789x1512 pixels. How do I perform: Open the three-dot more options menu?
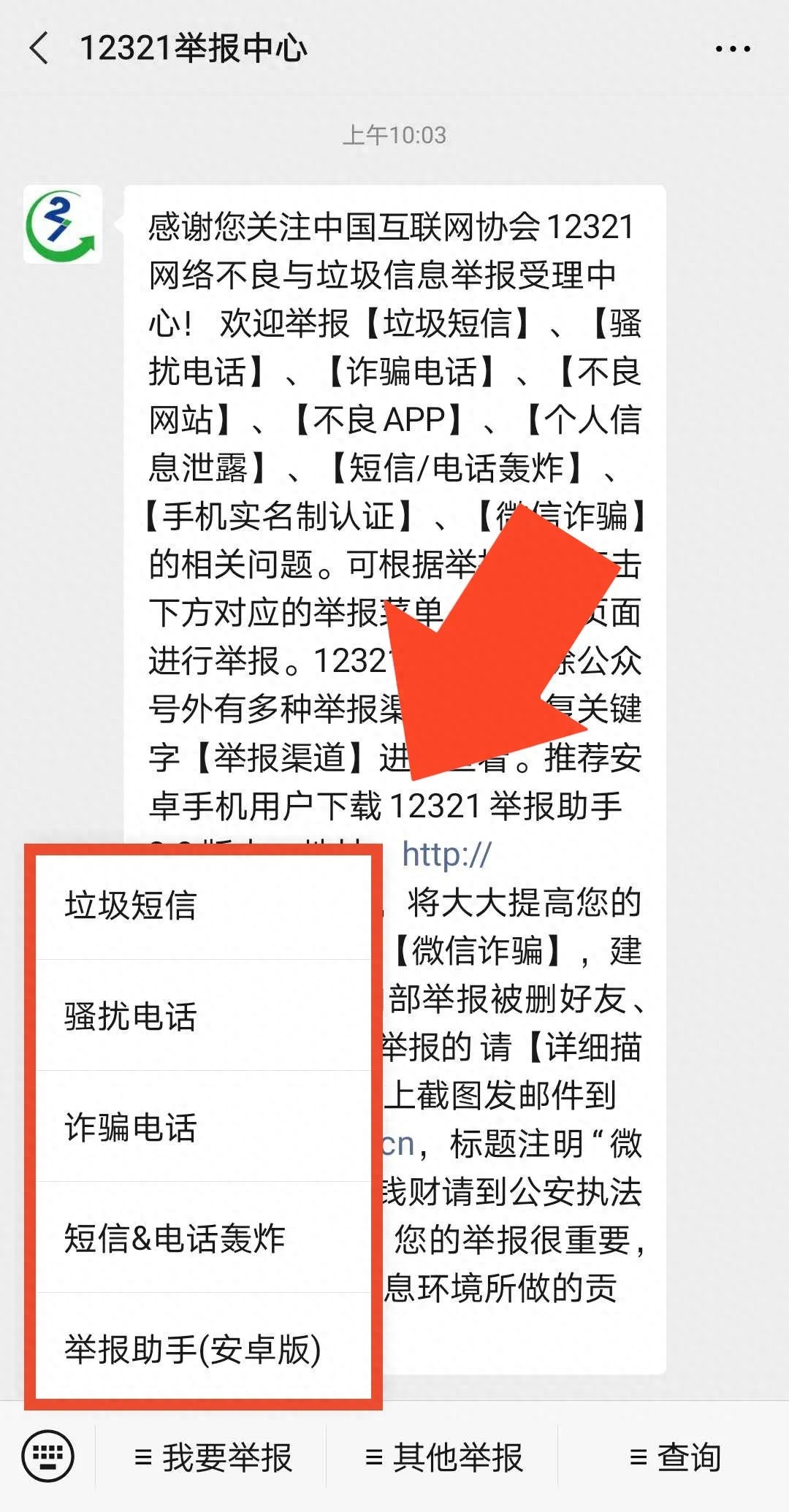click(733, 49)
